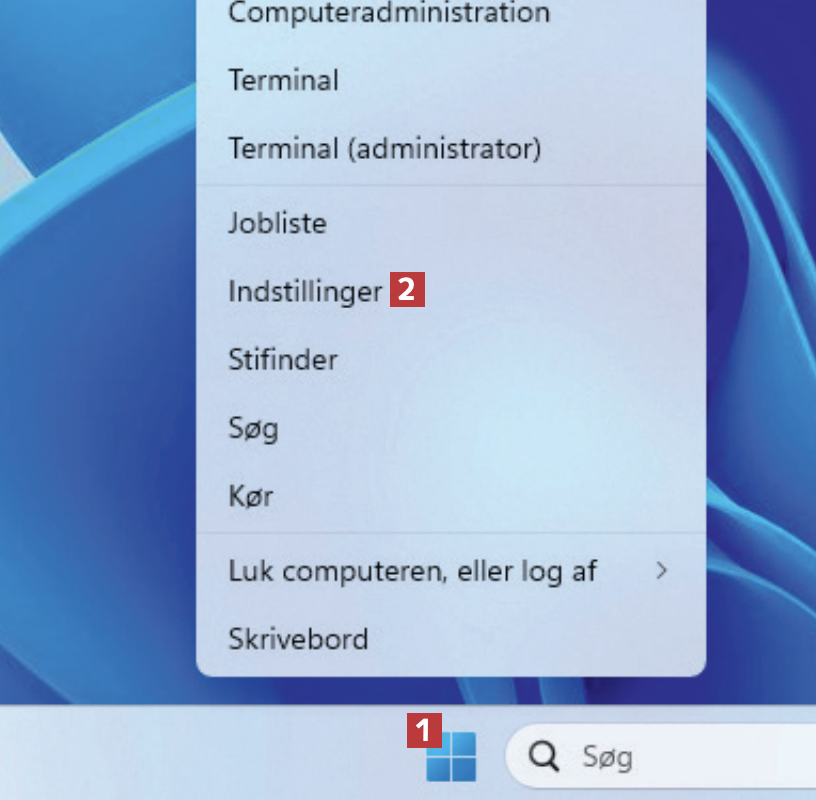The width and height of the screenshot is (816, 800).
Task: Open Terminal (administrator) entry
Action: [x=451, y=148]
